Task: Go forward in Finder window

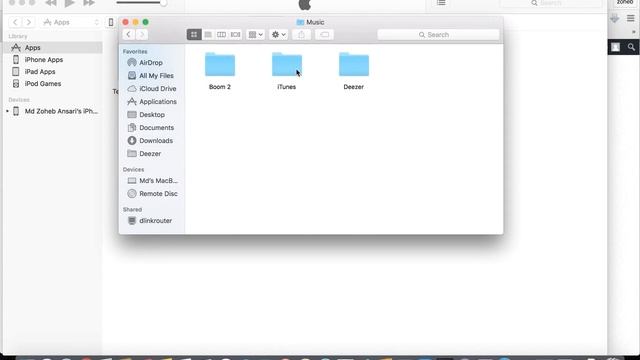Action: point(142,35)
